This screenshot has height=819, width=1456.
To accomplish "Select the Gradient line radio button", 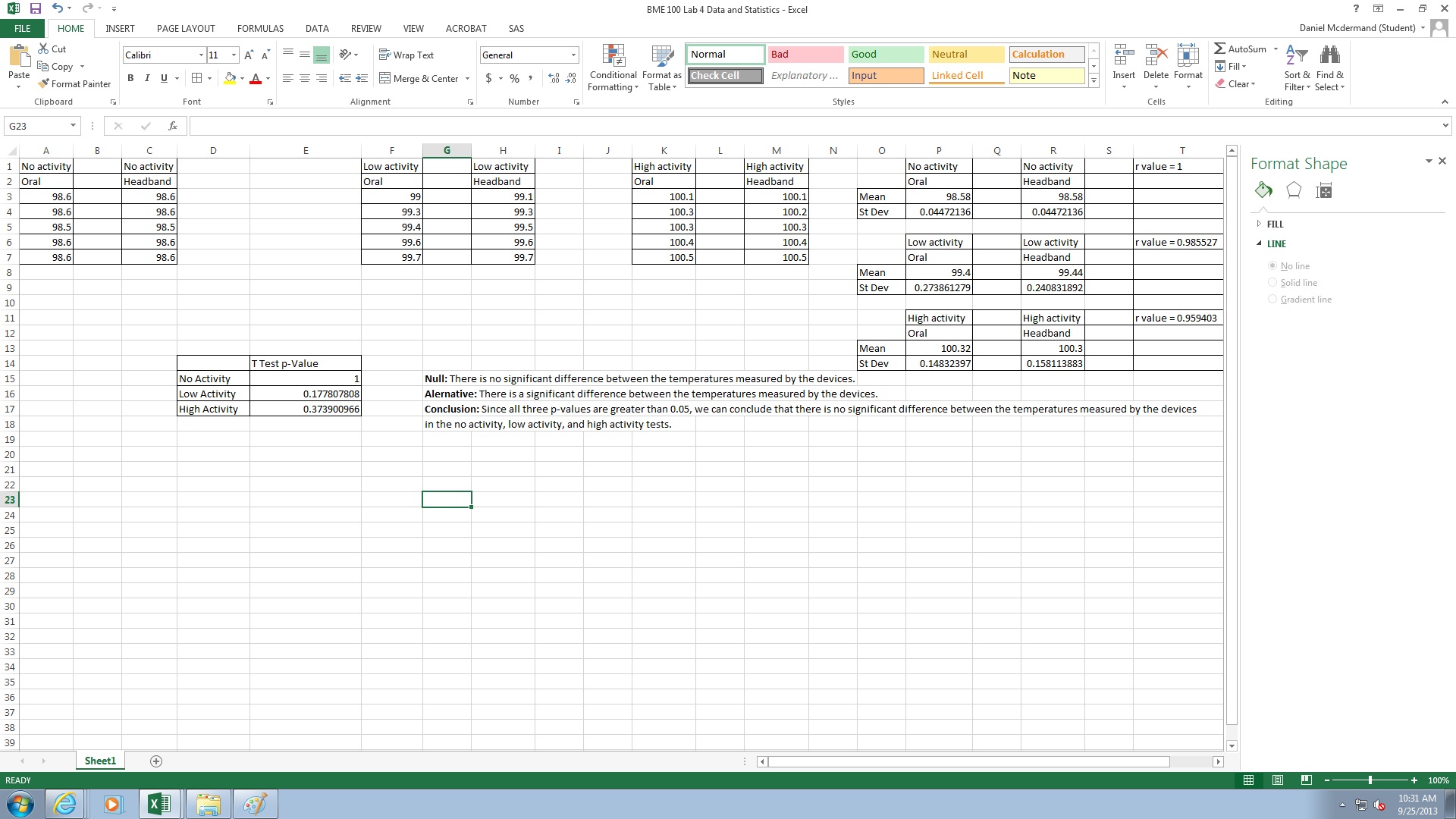I will [x=1272, y=300].
